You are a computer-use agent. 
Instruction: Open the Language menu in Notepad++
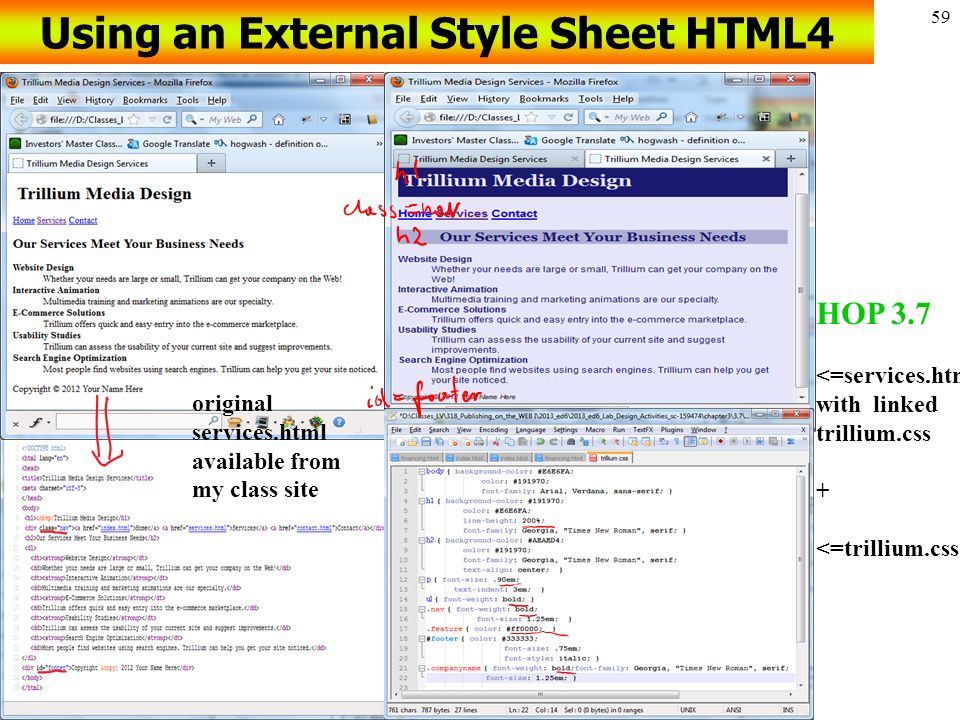530,430
